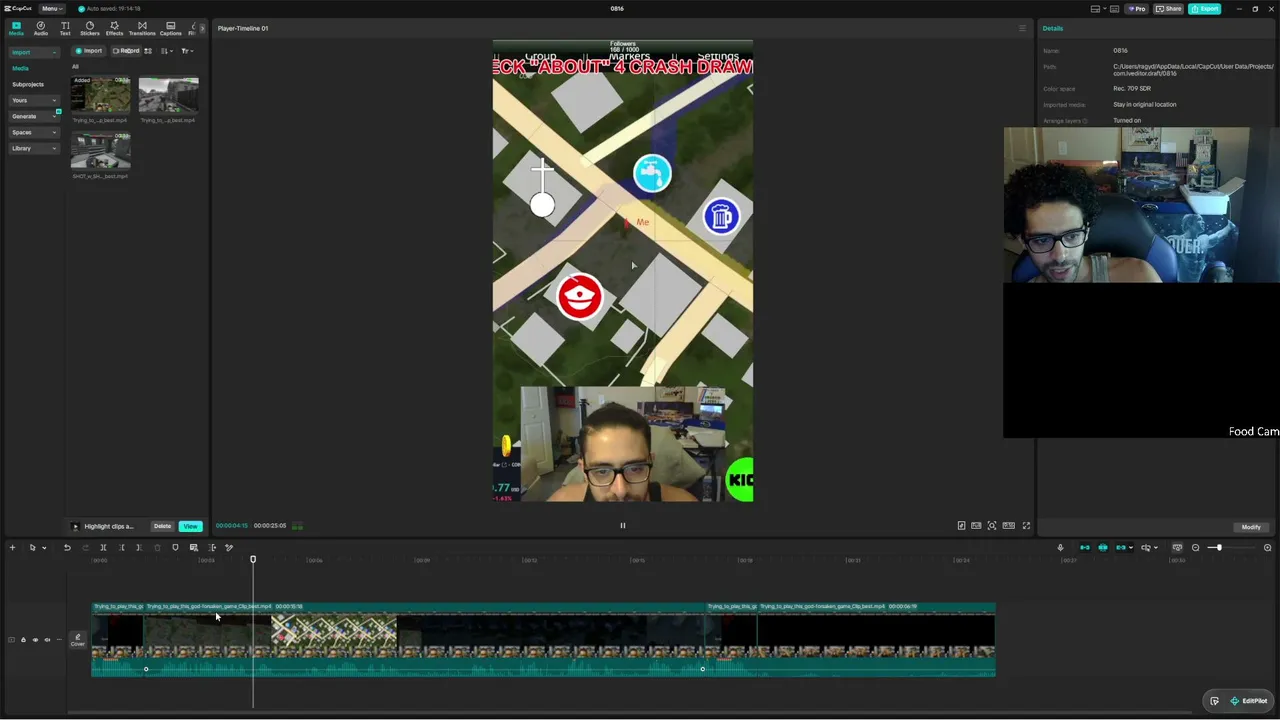
Task: Toggle auto snapping on timeline
Action: click(x=1103, y=547)
